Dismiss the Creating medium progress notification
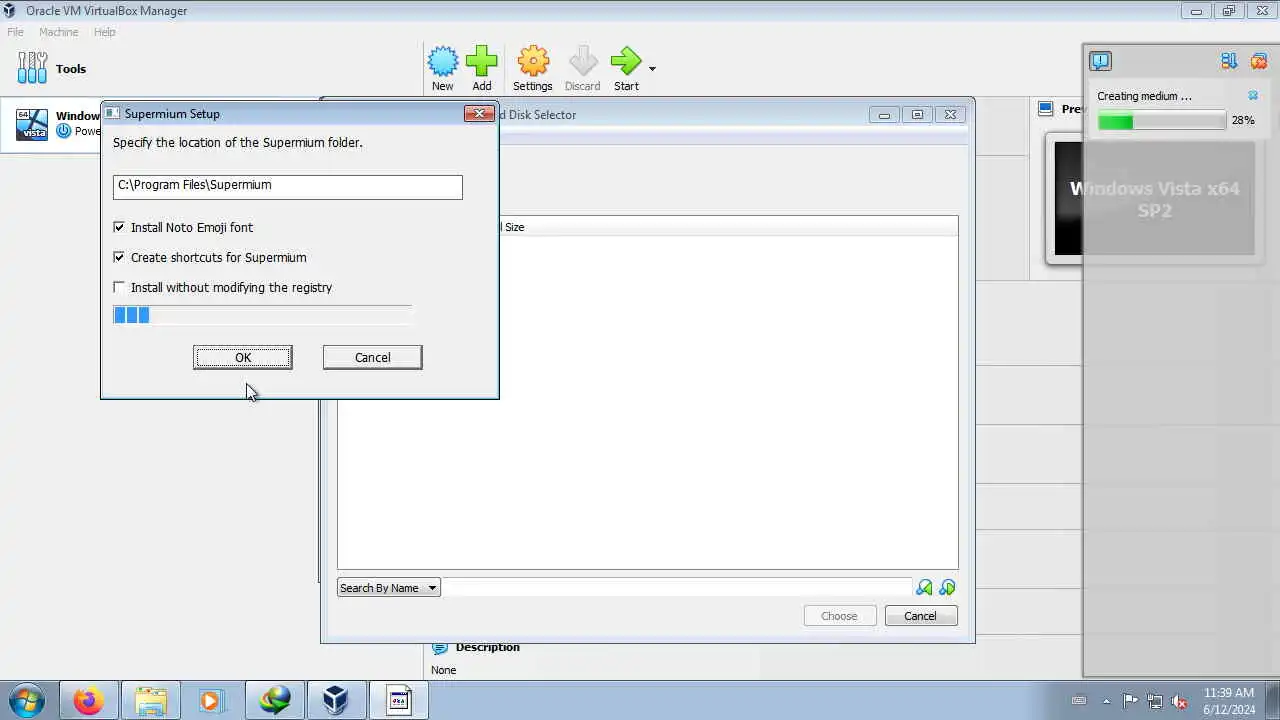The width and height of the screenshot is (1280, 720). [1253, 96]
